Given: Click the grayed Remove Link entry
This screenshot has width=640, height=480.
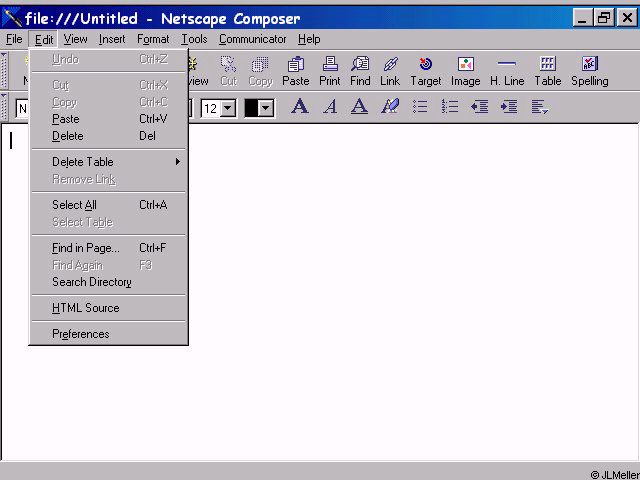Looking at the screenshot, I should [109, 179].
